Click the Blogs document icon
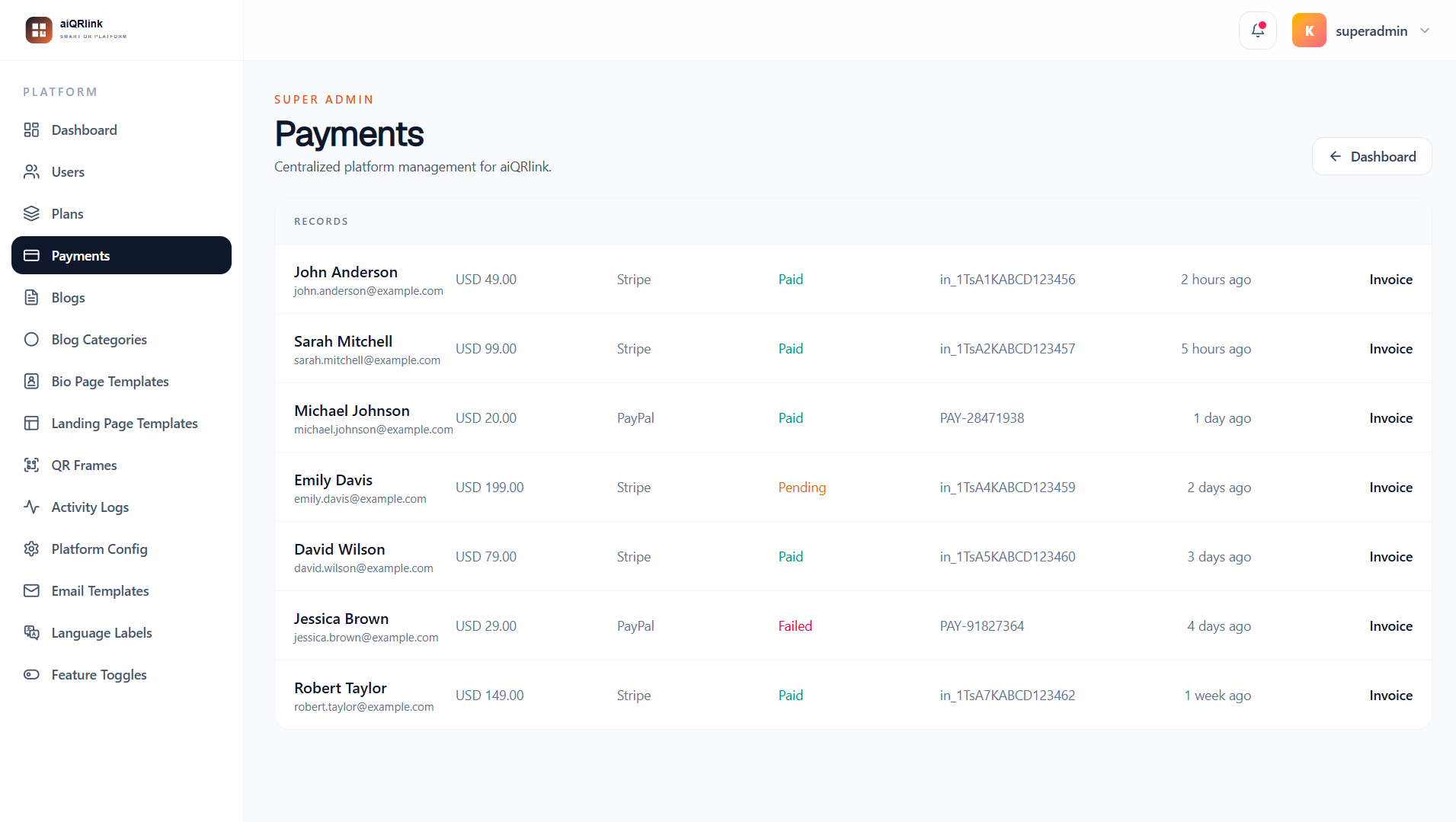1456x822 pixels. pos(31,297)
